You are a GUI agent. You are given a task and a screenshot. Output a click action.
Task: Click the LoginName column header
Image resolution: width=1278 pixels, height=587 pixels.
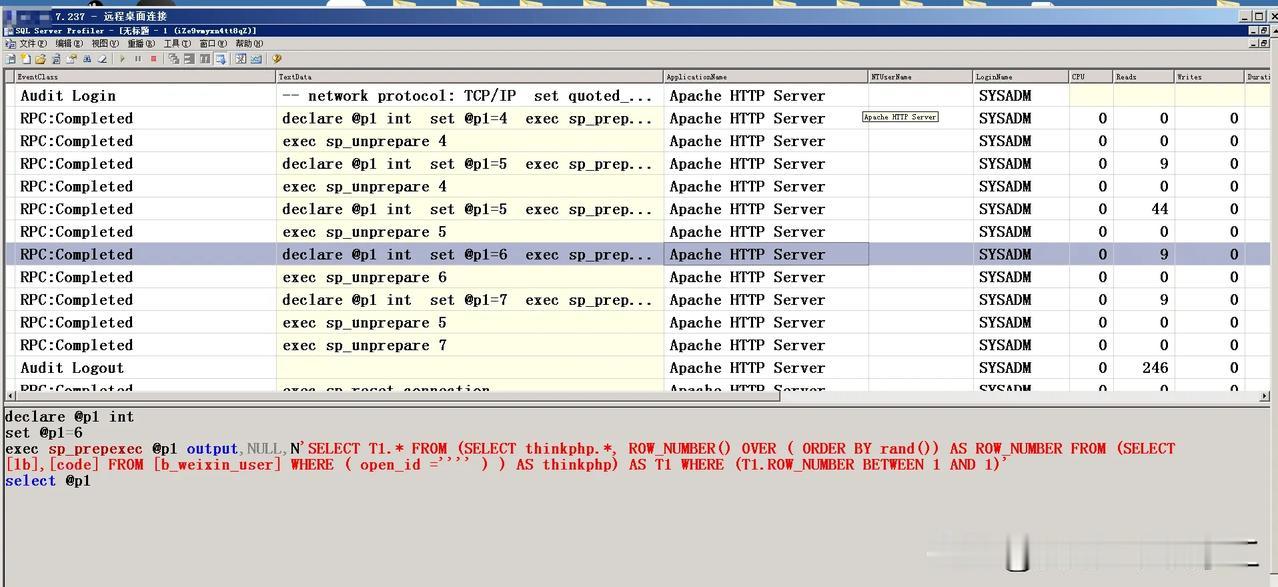click(1021, 76)
